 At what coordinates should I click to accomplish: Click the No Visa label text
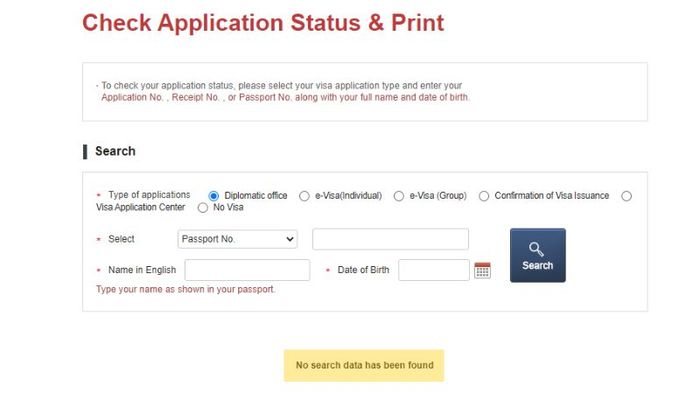tap(228, 207)
